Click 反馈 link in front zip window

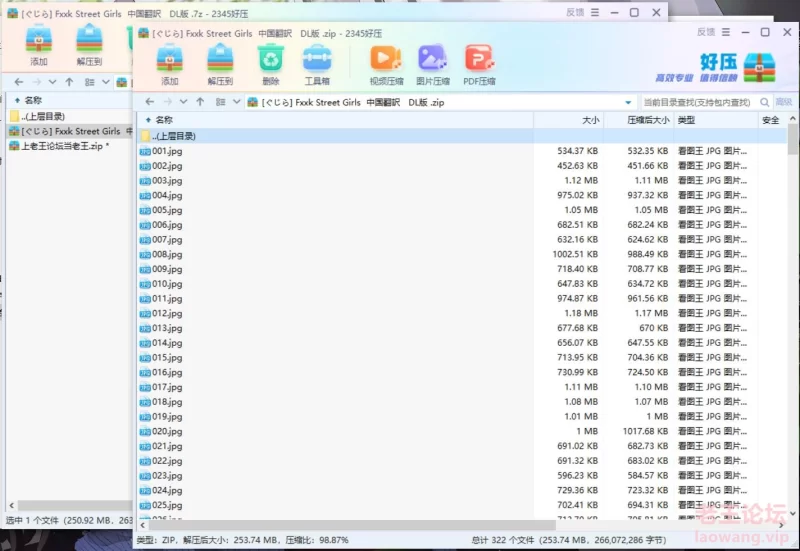coord(706,32)
